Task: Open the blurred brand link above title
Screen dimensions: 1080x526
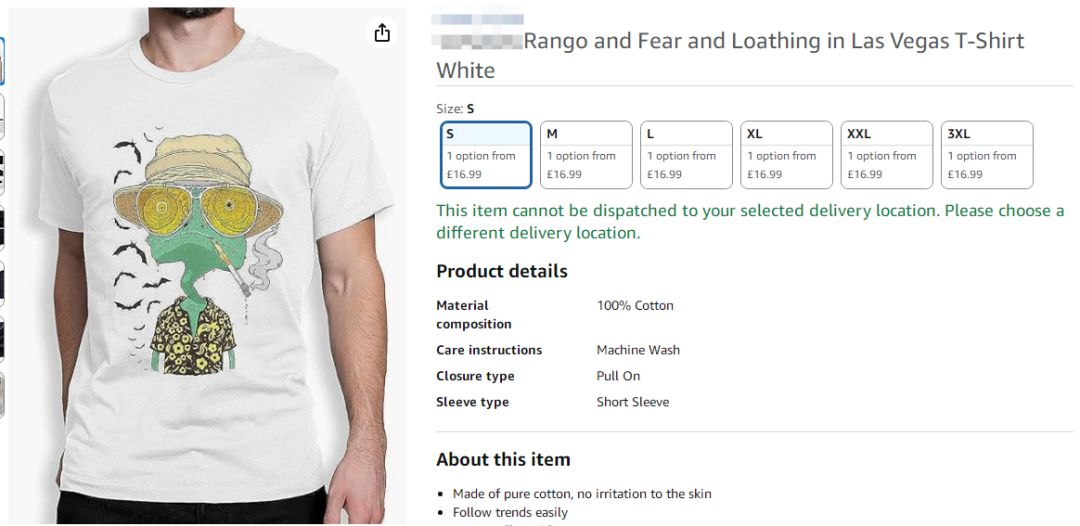Action: coord(479,19)
